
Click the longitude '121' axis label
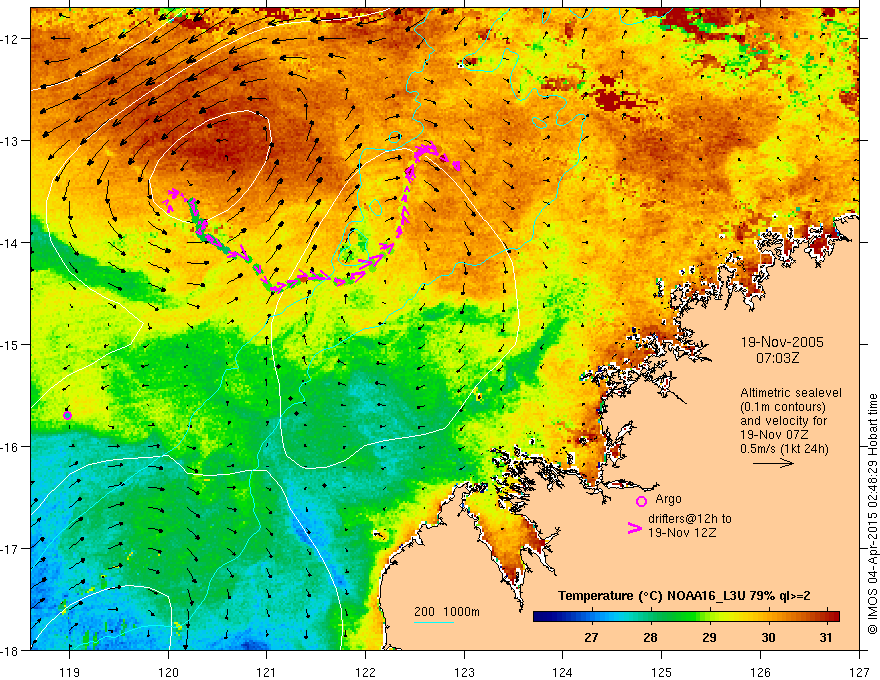267,672
